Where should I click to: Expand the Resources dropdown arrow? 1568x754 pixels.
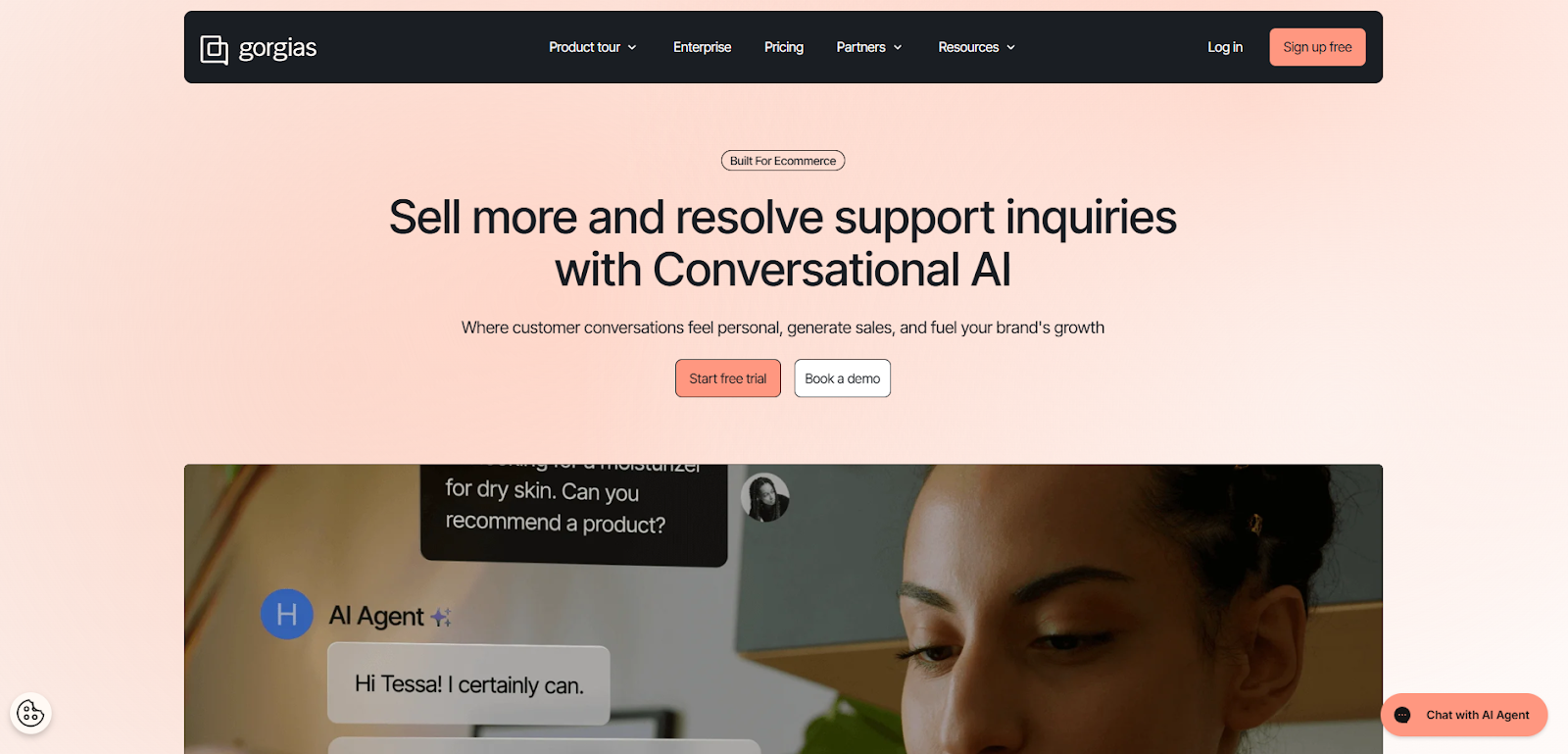(x=1011, y=47)
